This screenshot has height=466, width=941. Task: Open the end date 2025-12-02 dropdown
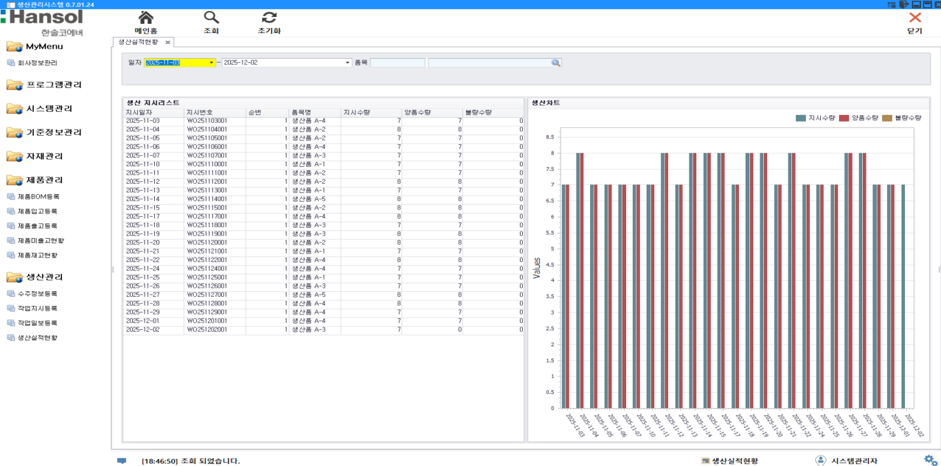pos(347,63)
